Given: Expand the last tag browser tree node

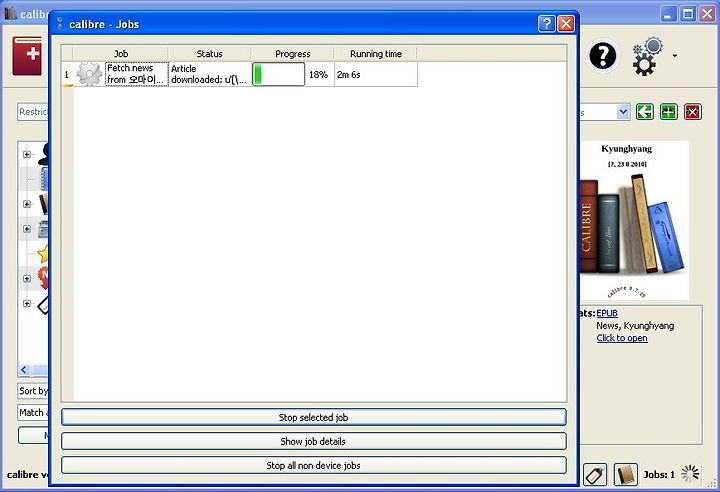Looking at the screenshot, I should 27,304.
